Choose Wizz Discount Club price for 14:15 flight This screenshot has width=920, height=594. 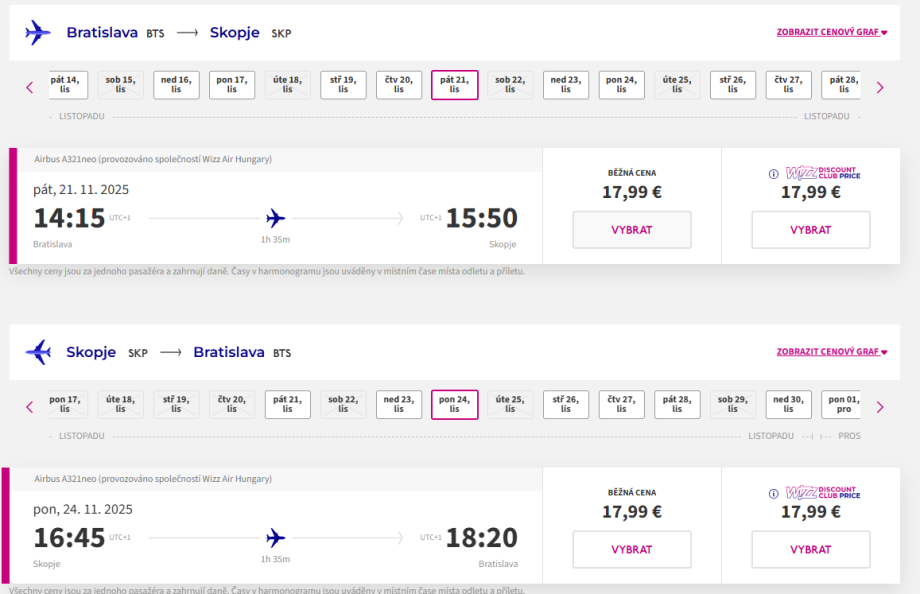(810, 230)
